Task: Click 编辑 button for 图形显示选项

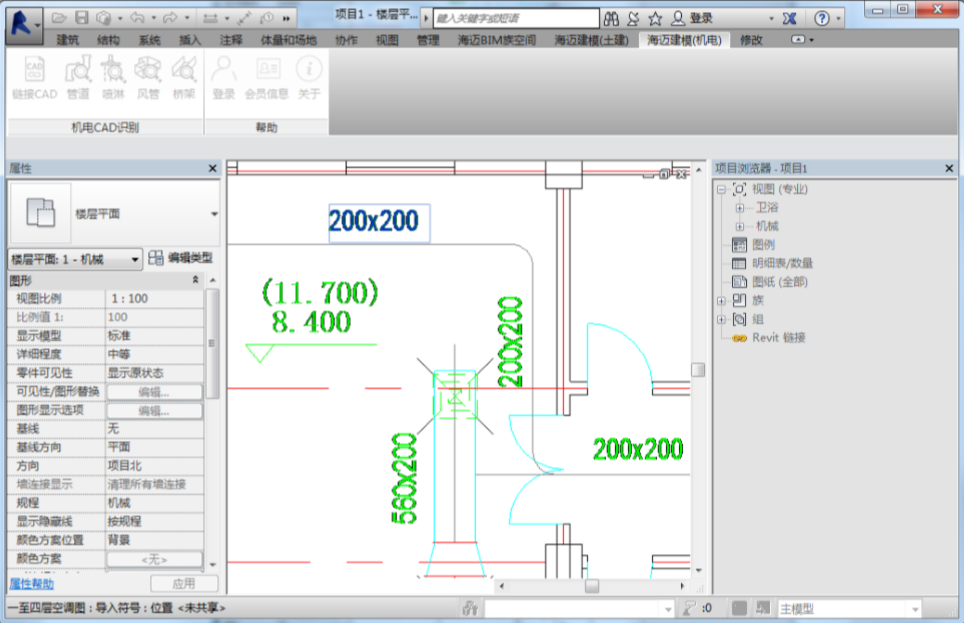Action: point(154,411)
